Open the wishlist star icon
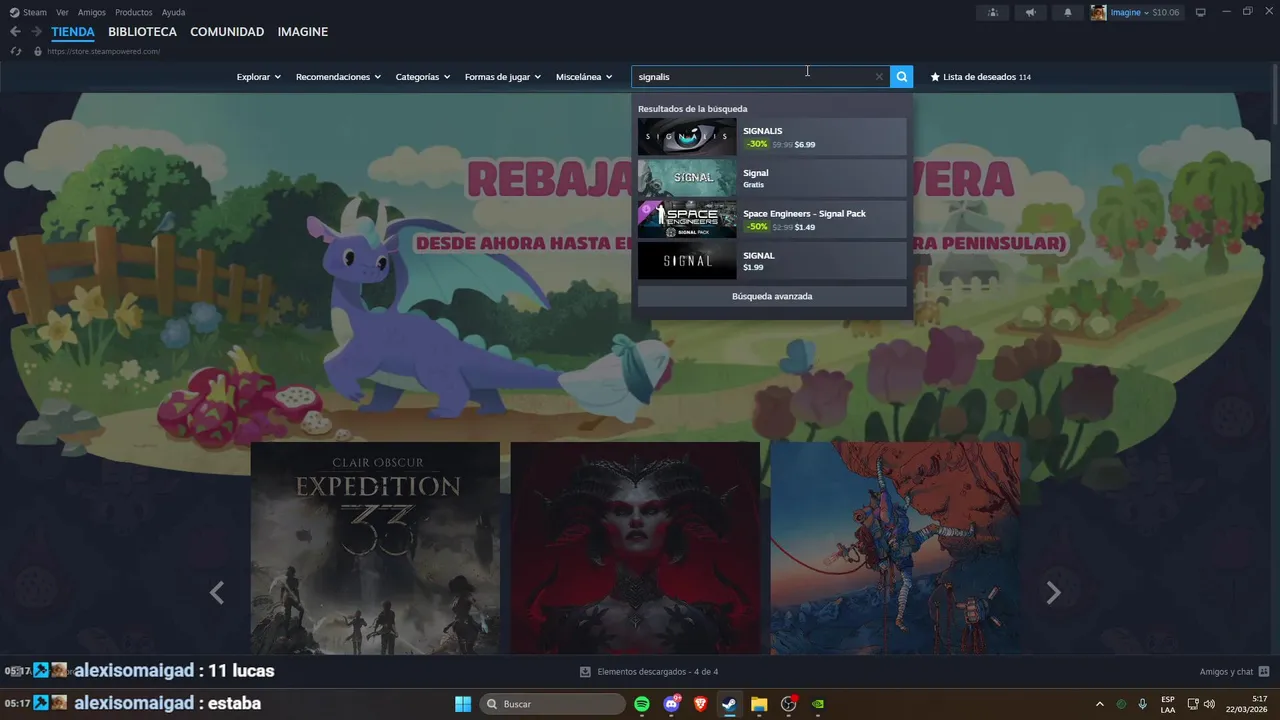Image resolution: width=1280 pixels, height=720 pixels. (x=935, y=77)
